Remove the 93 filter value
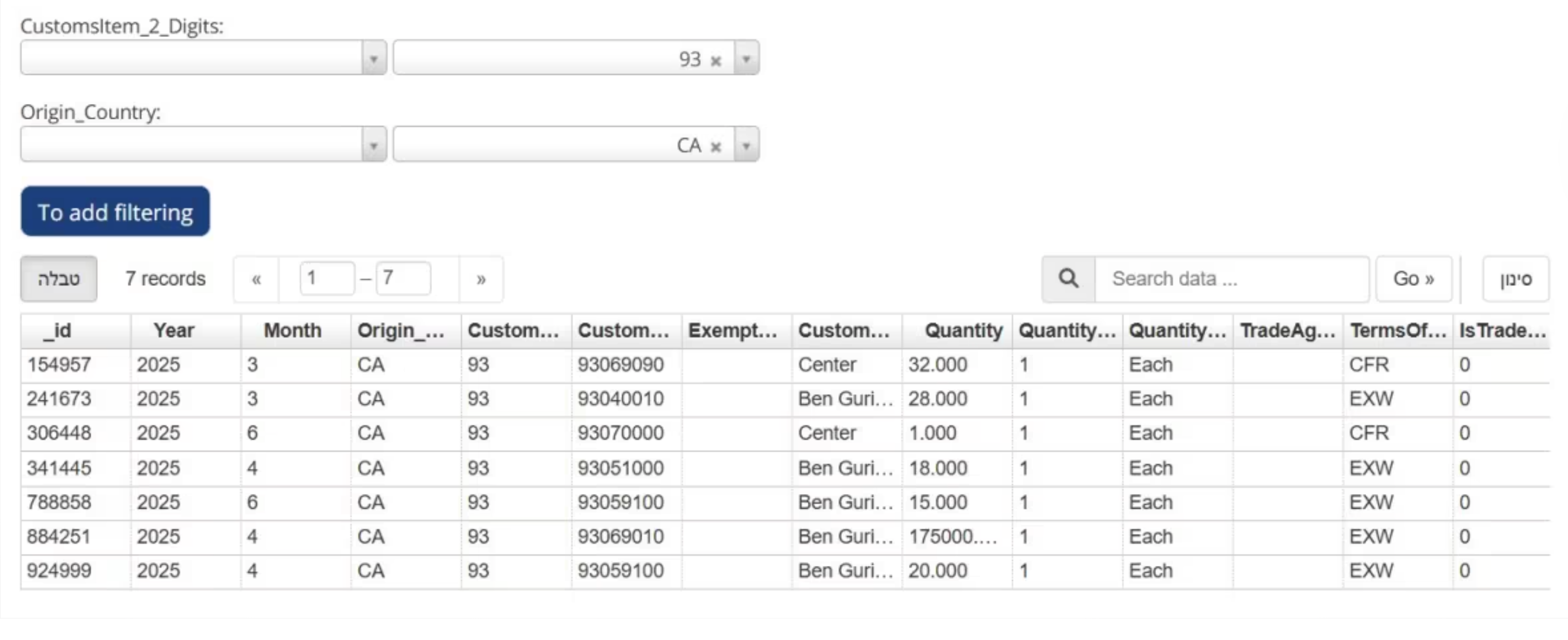 716,60
